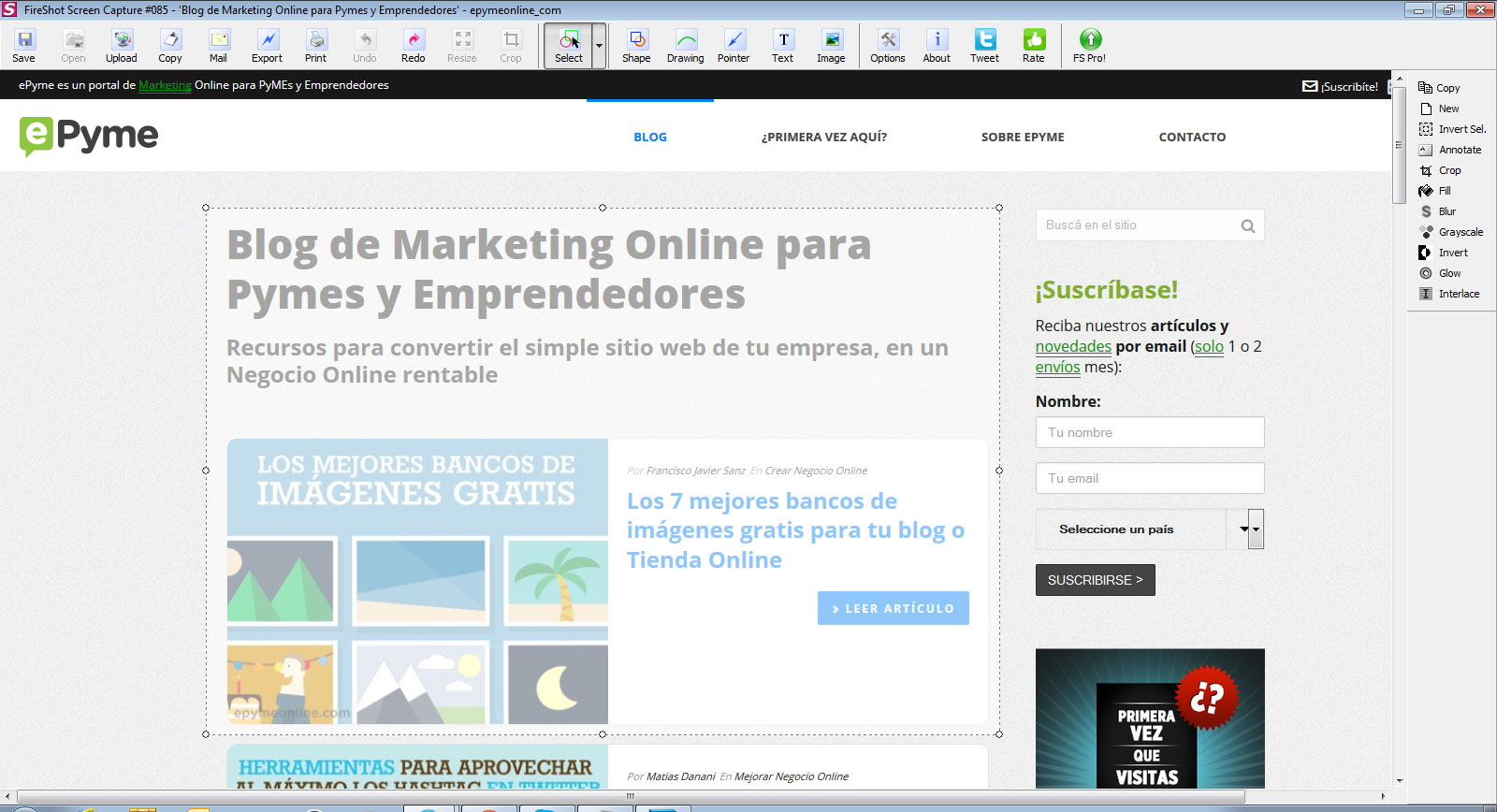Image resolution: width=1497 pixels, height=812 pixels.
Task: Activate the Text annotation tool
Action: click(x=783, y=45)
